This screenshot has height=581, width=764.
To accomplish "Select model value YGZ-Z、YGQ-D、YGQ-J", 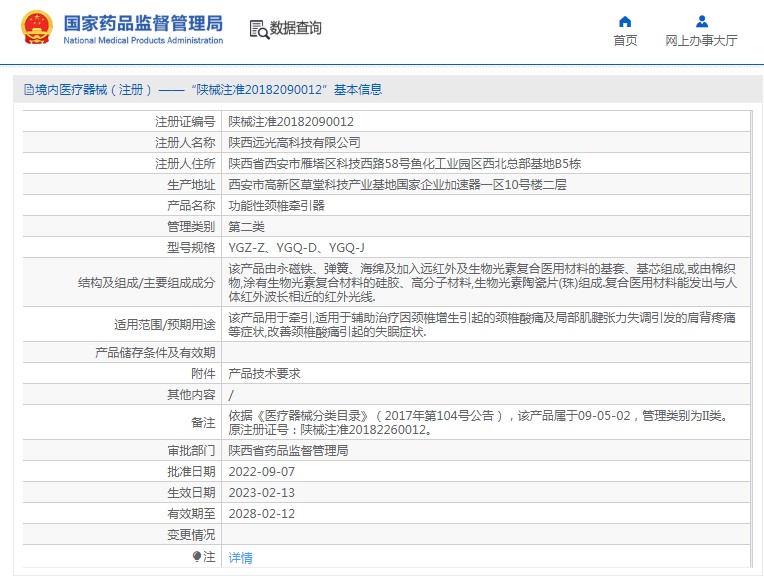I will [x=296, y=248].
